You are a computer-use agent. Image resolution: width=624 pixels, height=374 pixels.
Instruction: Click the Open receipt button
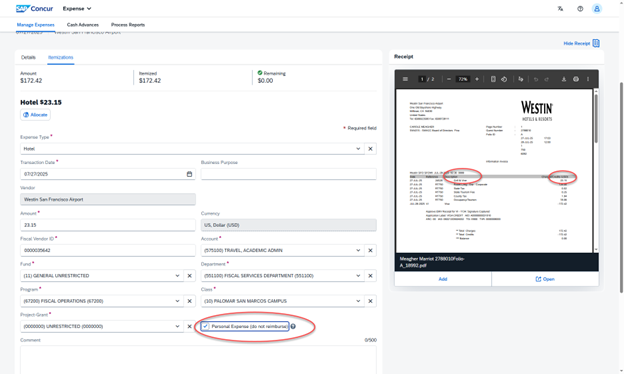545,279
